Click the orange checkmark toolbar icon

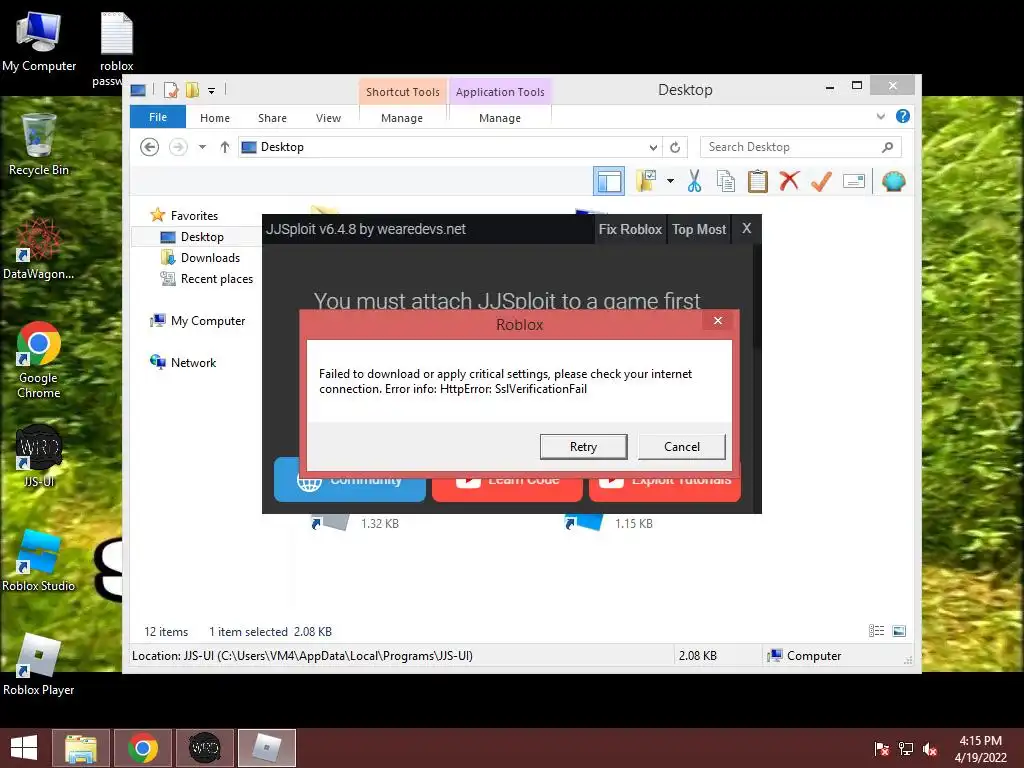pyautogui.click(x=821, y=181)
